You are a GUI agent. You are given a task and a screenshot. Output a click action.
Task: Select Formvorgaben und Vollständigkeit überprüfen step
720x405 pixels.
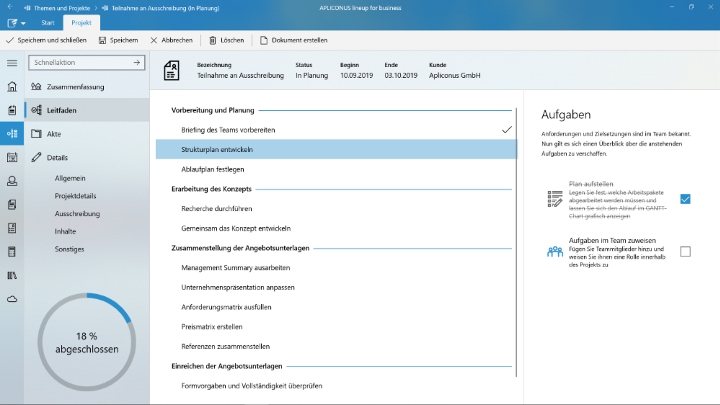point(336,386)
